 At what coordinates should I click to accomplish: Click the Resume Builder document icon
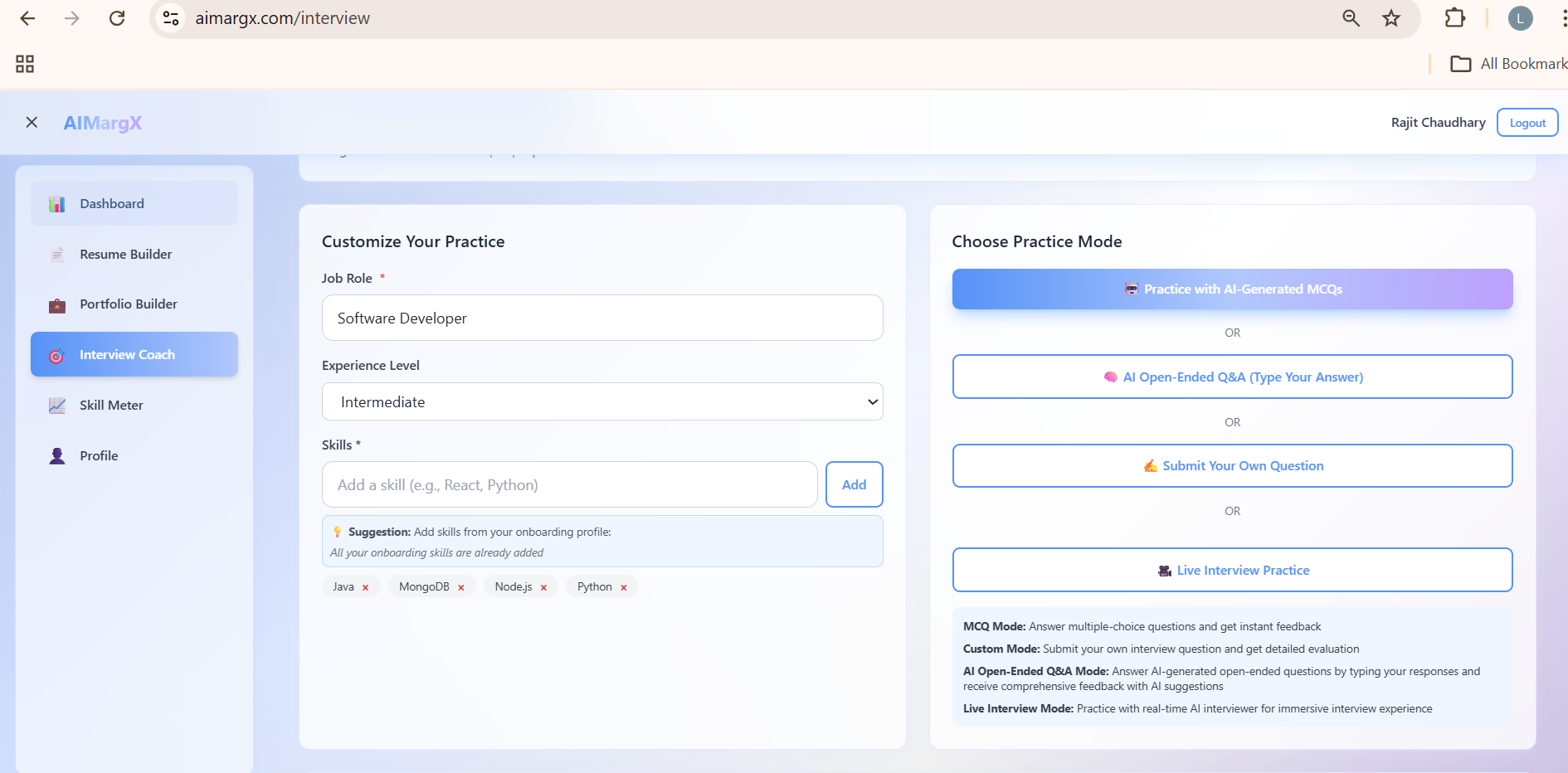pyautogui.click(x=56, y=254)
